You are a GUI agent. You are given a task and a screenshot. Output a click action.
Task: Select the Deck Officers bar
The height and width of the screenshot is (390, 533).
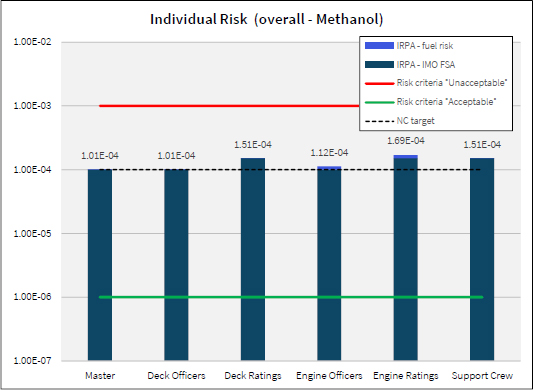pyautogui.click(x=176, y=265)
